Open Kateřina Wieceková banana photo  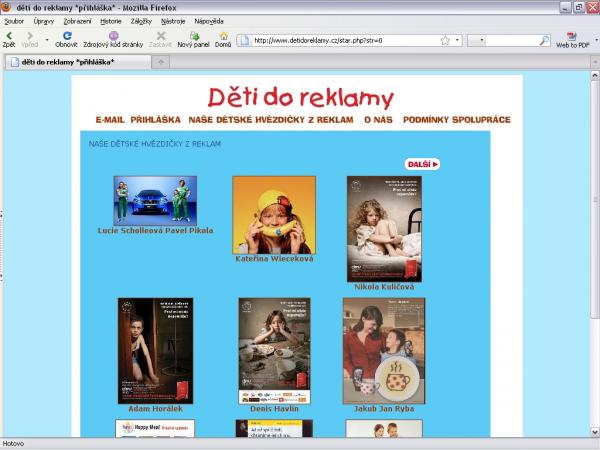click(274, 215)
